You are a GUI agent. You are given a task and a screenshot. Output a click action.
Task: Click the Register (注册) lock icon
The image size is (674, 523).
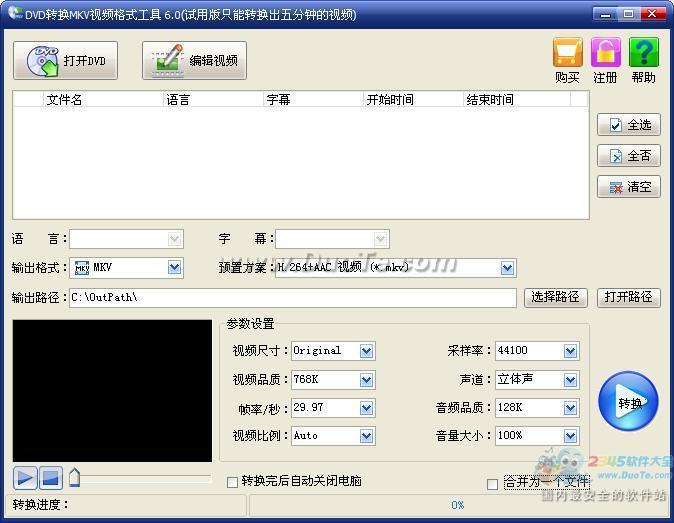click(x=605, y=54)
